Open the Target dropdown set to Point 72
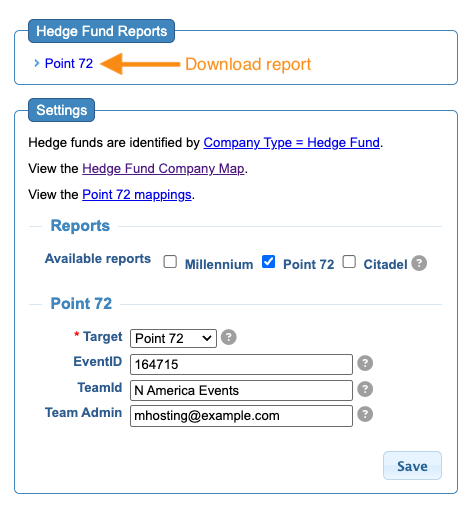 (x=173, y=338)
